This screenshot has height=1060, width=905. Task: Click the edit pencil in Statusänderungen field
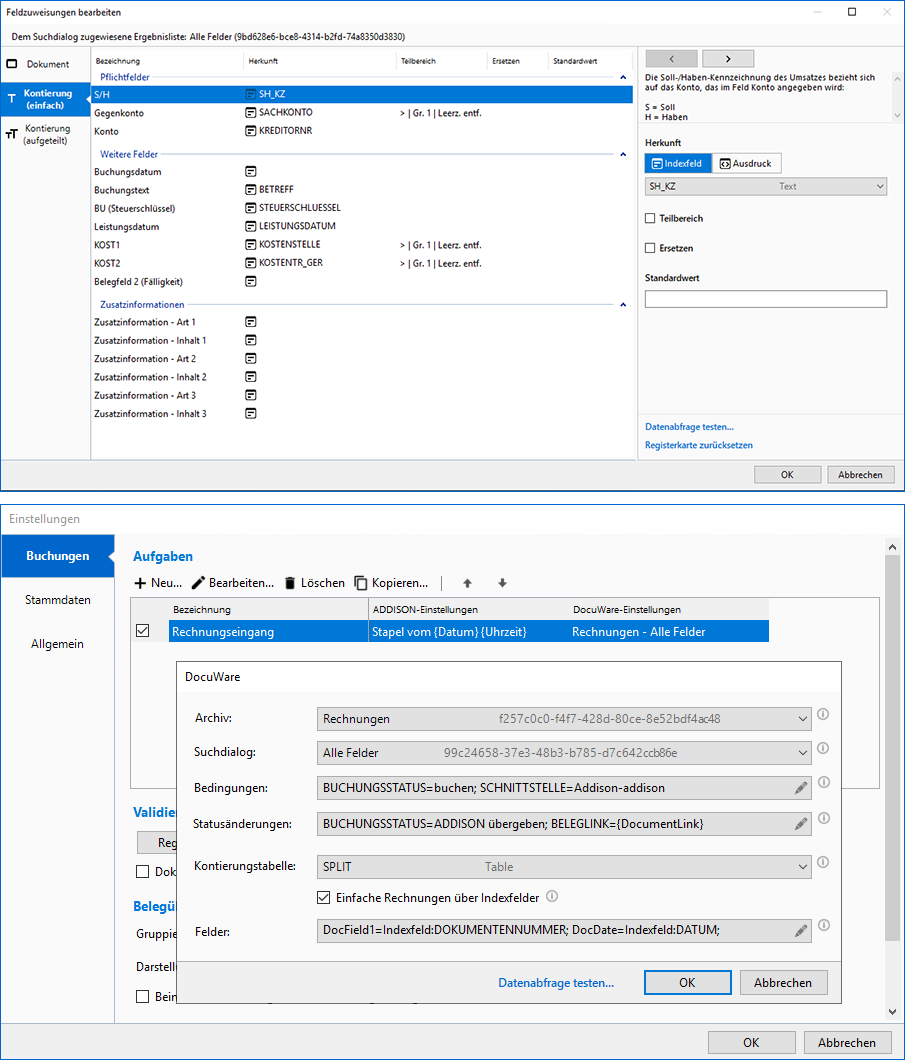(x=800, y=824)
